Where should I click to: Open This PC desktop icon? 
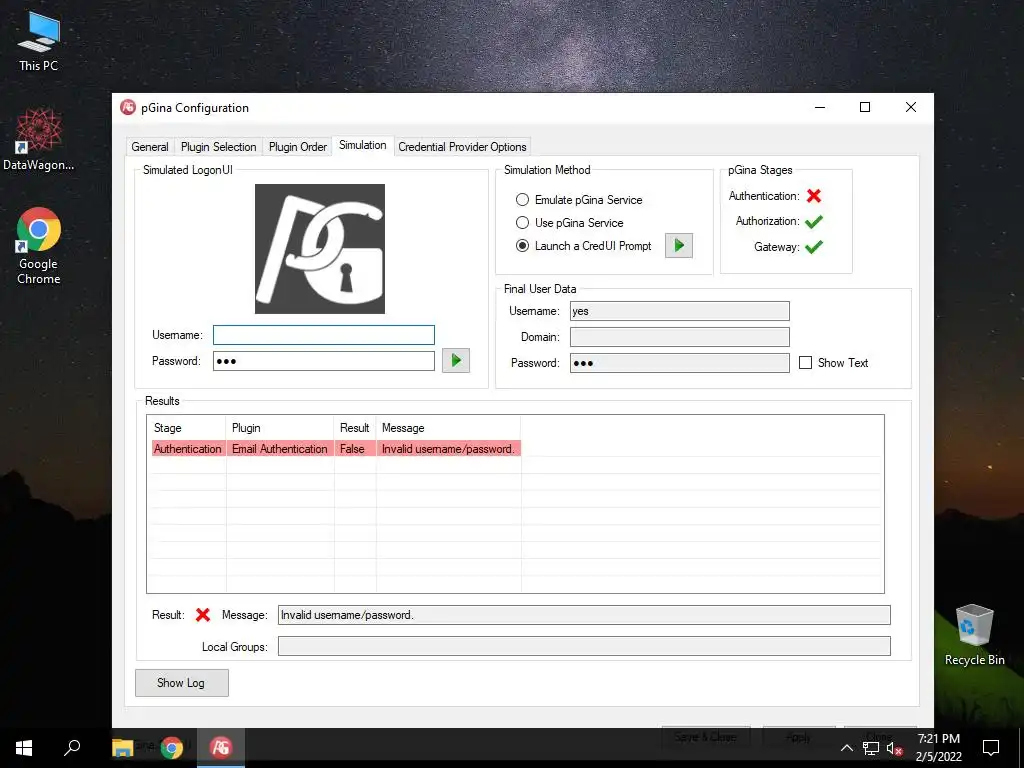click(39, 42)
